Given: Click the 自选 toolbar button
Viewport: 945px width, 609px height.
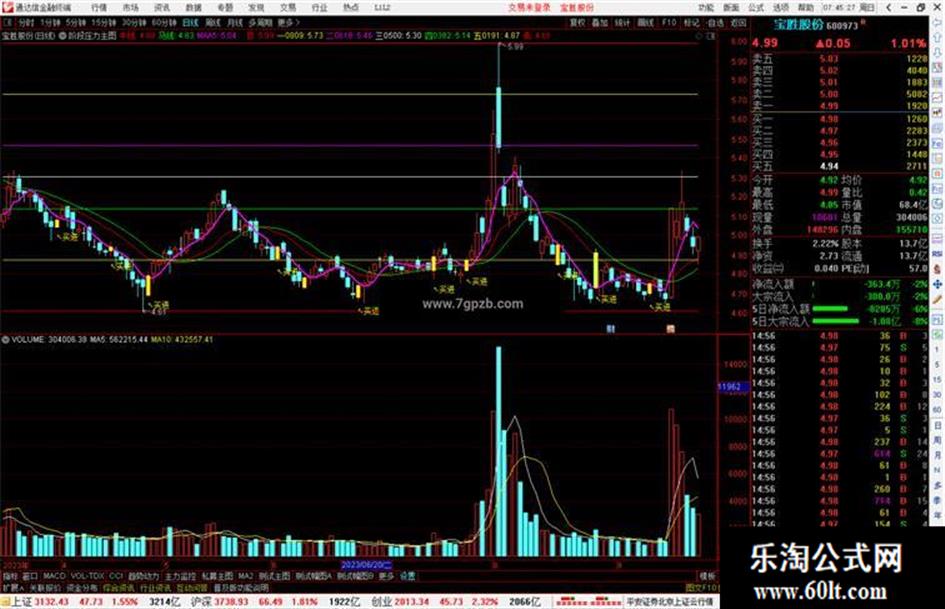Looking at the screenshot, I should click(715, 22).
